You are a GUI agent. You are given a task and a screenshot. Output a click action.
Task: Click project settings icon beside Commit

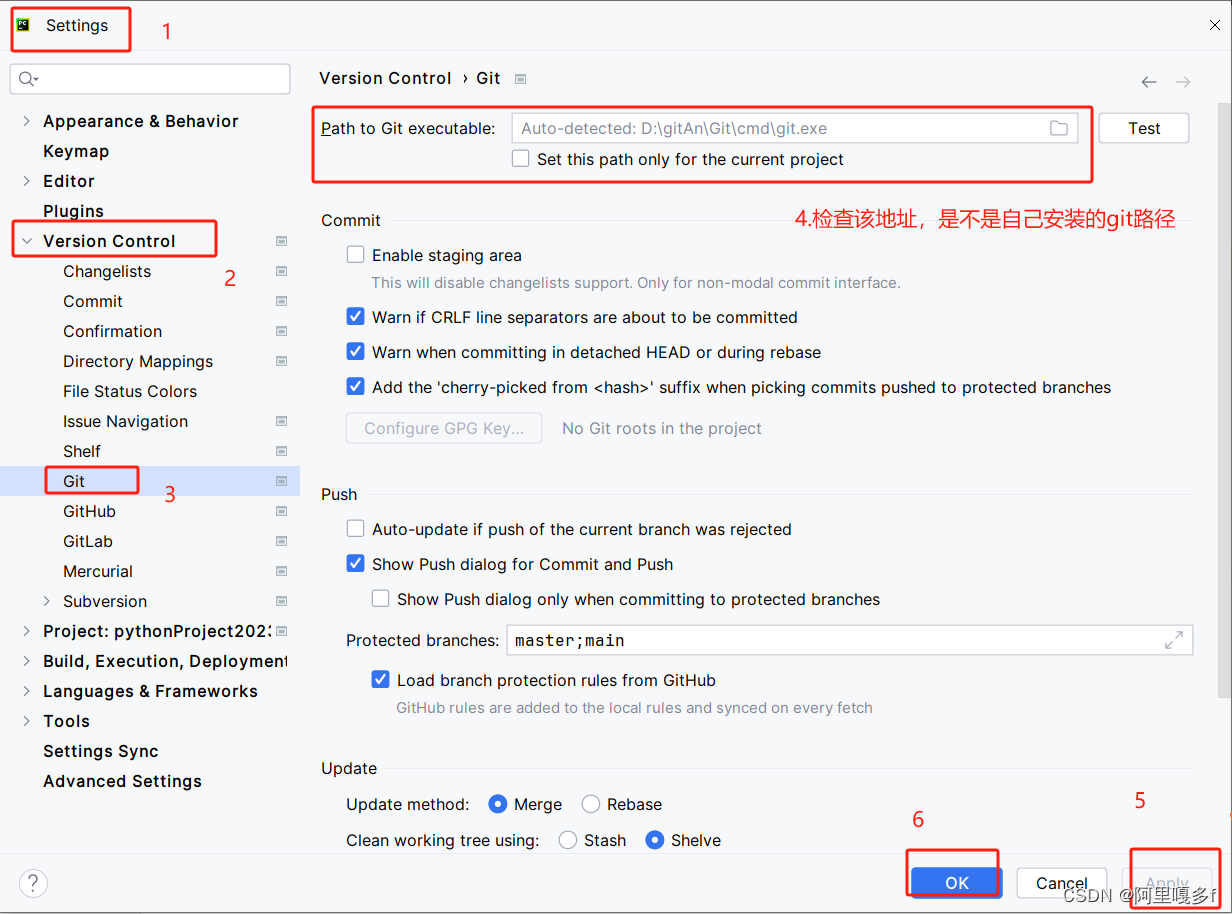tap(282, 301)
